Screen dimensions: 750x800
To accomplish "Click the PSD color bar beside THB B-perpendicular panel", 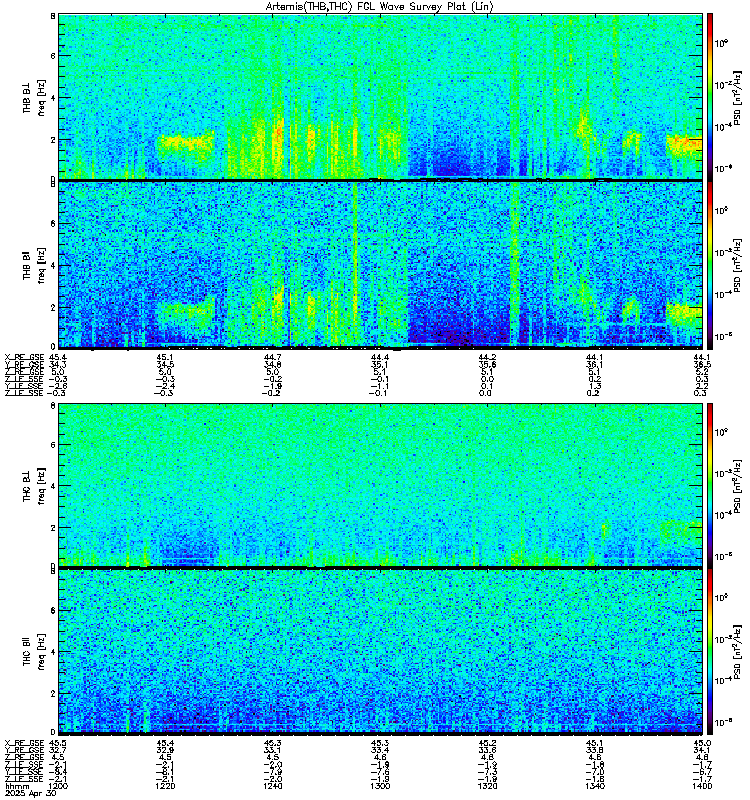I will click(710, 96).
